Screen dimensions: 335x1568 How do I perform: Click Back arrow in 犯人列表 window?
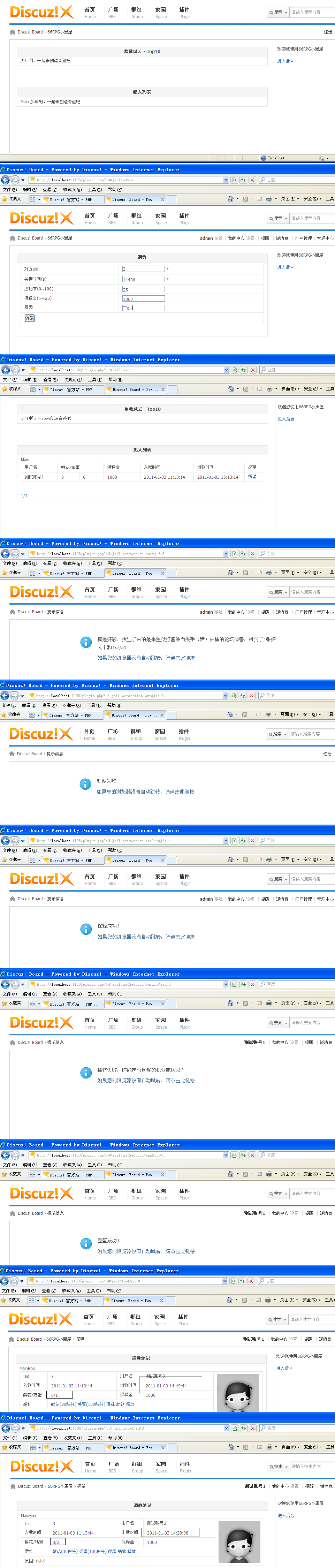[6, 370]
